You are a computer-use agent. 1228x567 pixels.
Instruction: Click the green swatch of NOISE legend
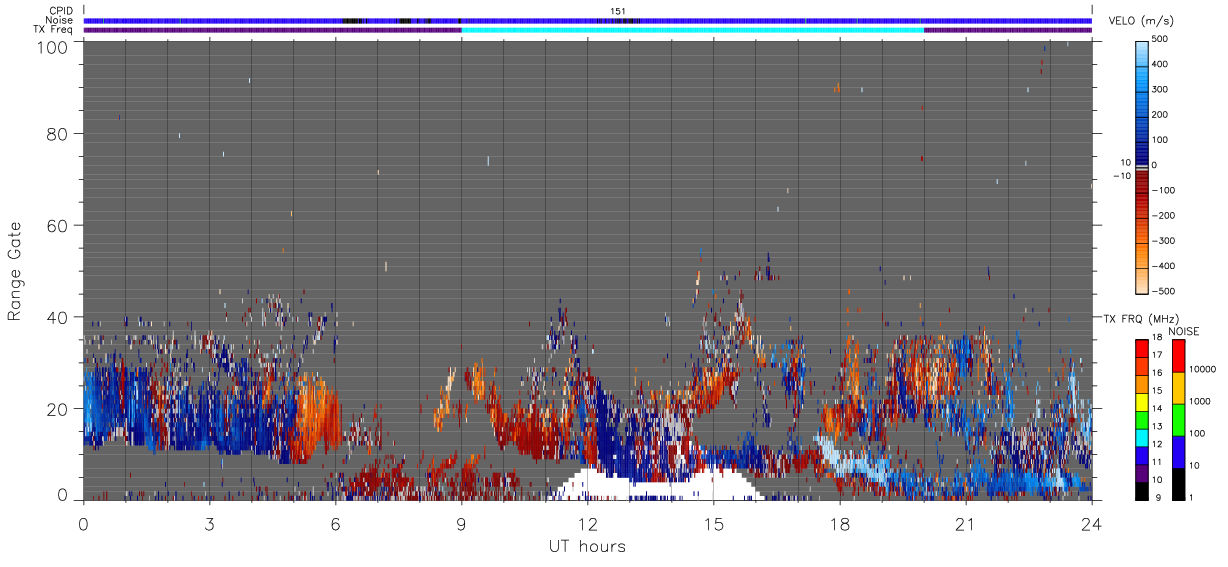(x=1178, y=418)
